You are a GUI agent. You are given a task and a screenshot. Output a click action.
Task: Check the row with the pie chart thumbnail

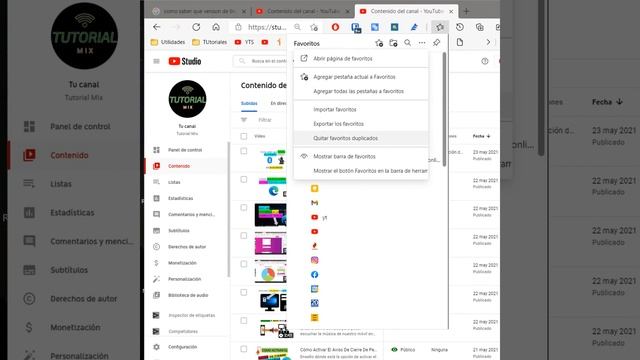244,264
